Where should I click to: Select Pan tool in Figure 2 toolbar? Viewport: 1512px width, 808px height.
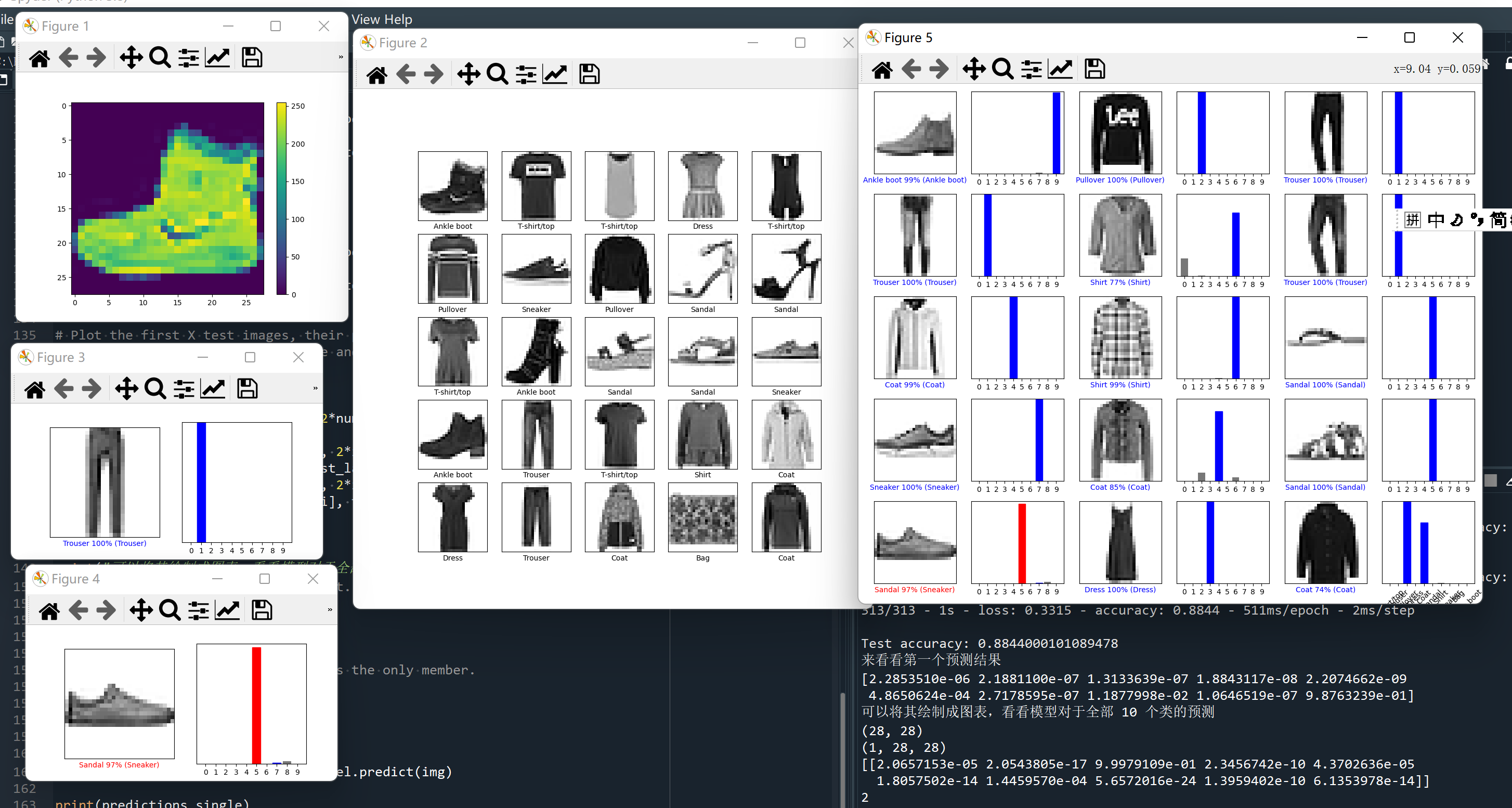coord(468,74)
